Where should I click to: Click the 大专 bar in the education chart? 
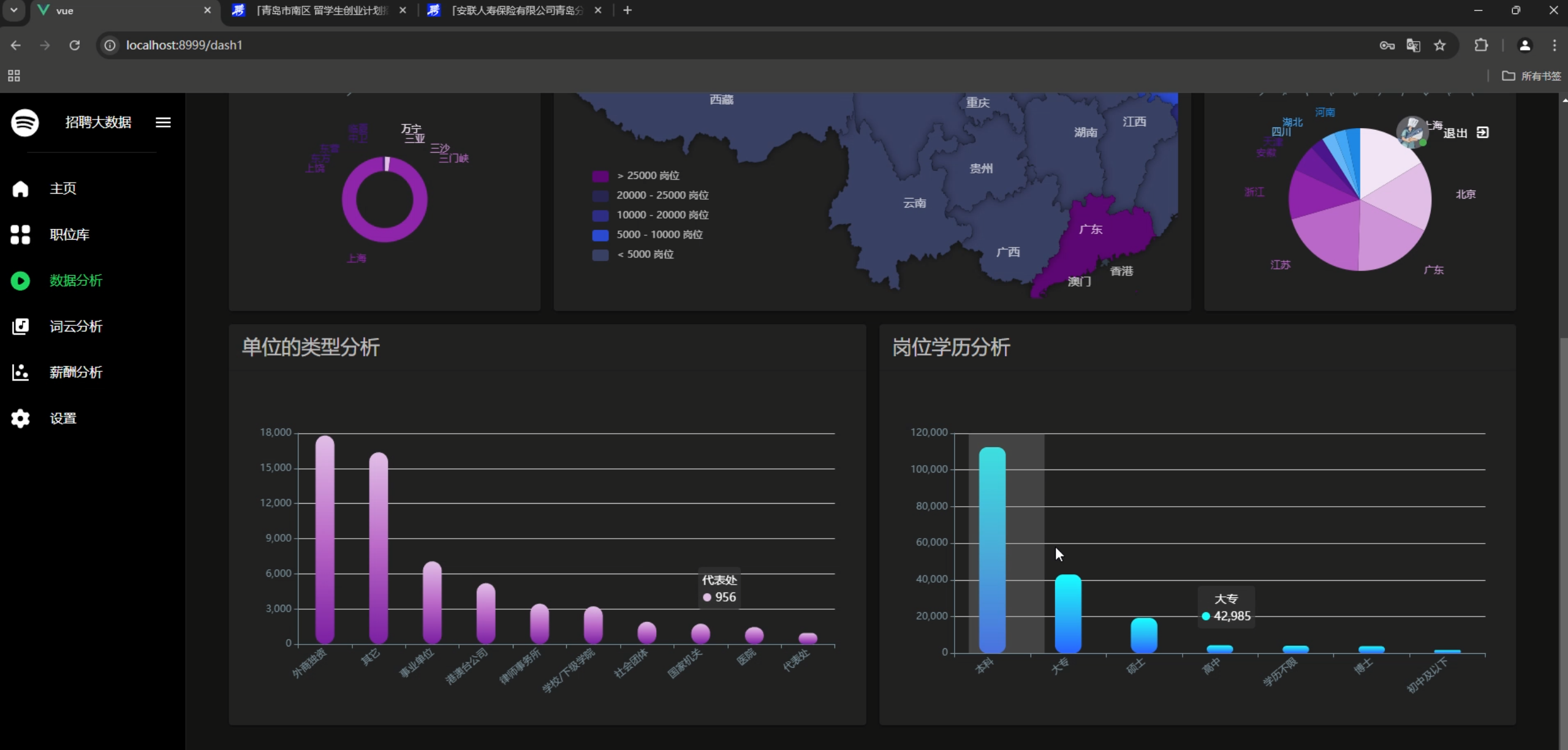tap(1068, 613)
